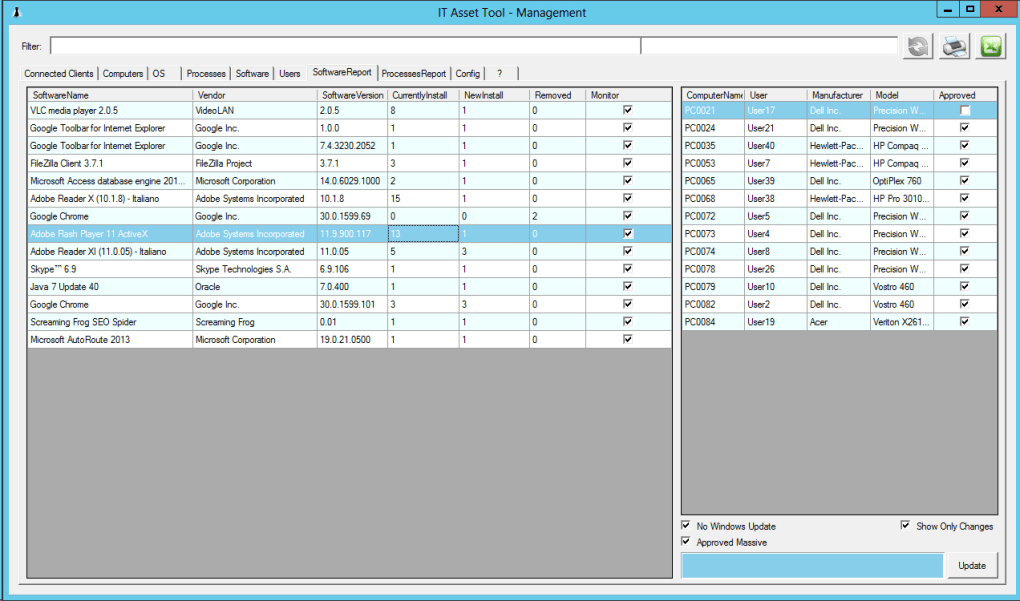The image size is (1020, 601).
Task: Uncheck the Approved Massive option
Action: point(686,542)
